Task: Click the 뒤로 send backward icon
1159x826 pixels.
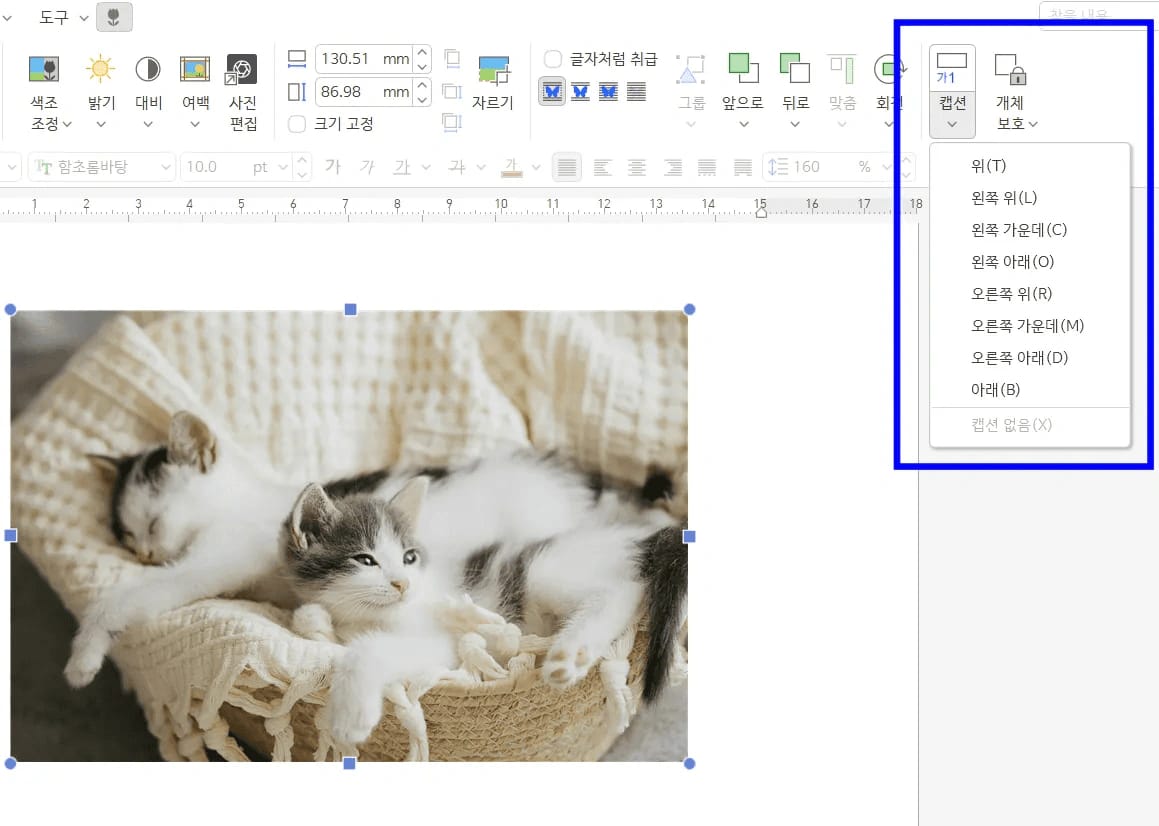Action: coord(794,69)
